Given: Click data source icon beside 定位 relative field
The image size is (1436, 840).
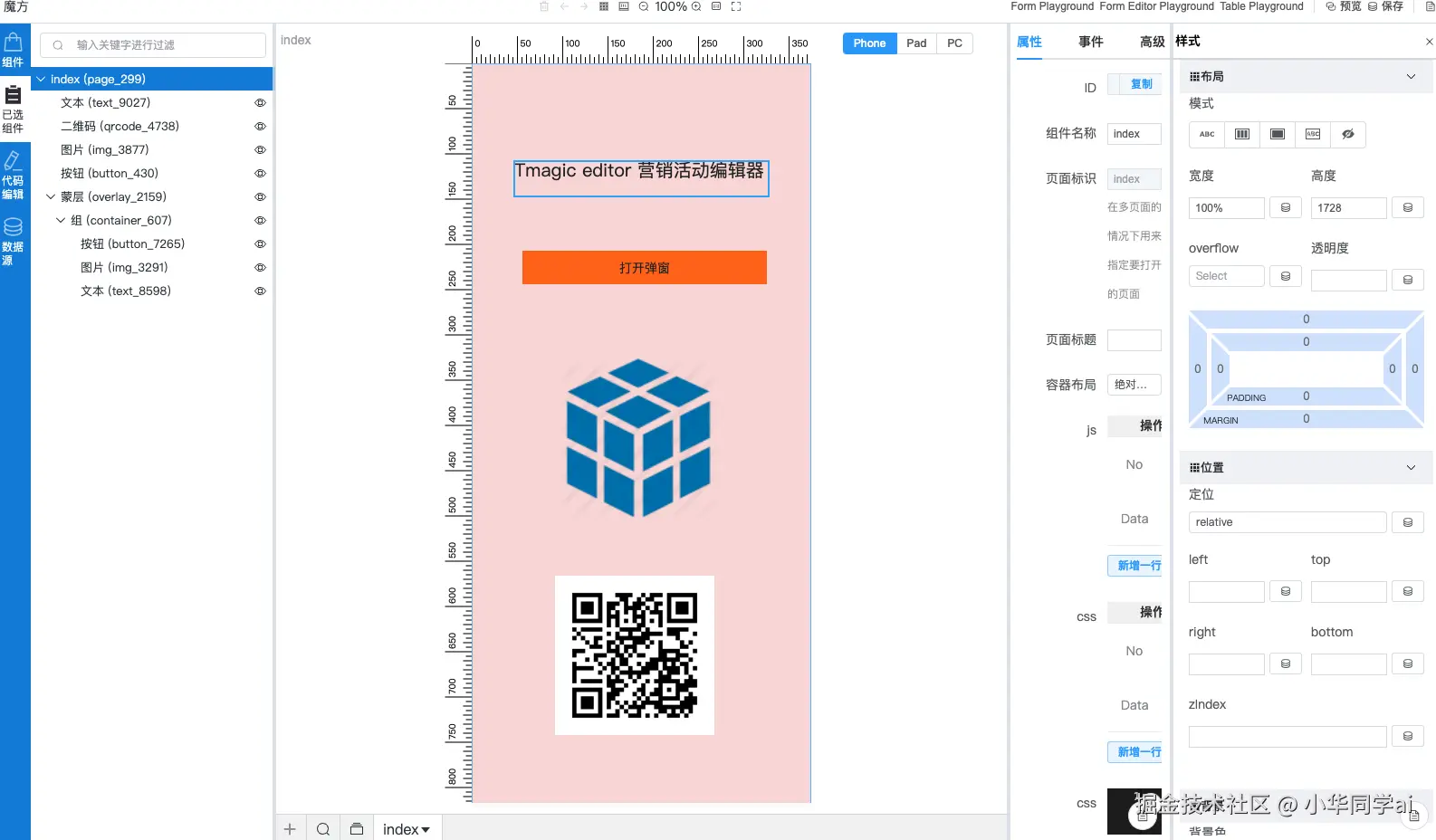Looking at the screenshot, I should (x=1408, y=522).
